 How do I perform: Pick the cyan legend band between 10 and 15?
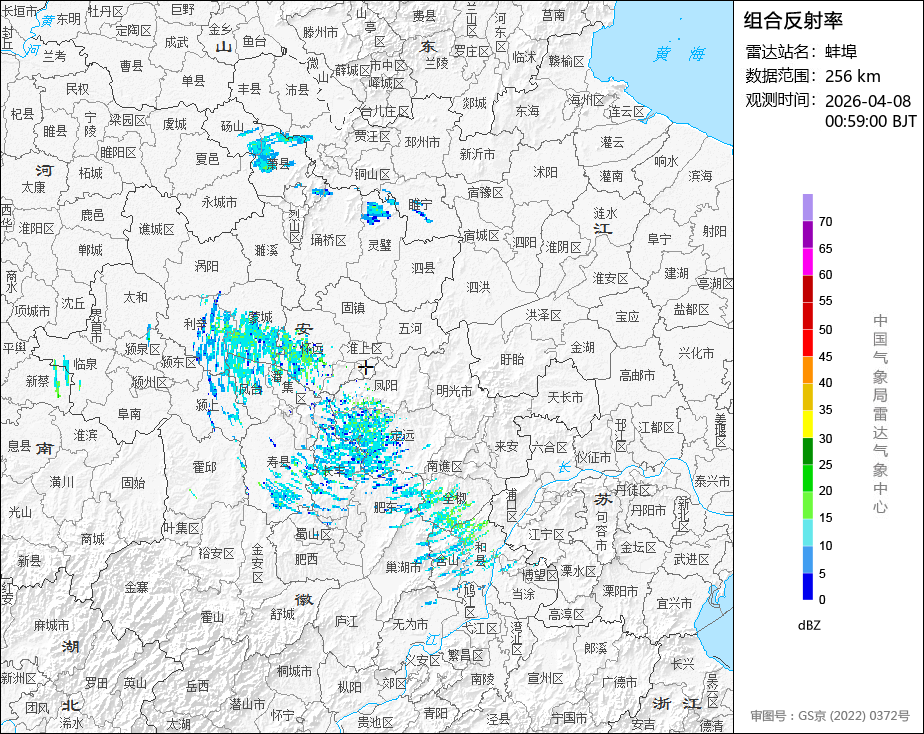[x=807, y=532]
